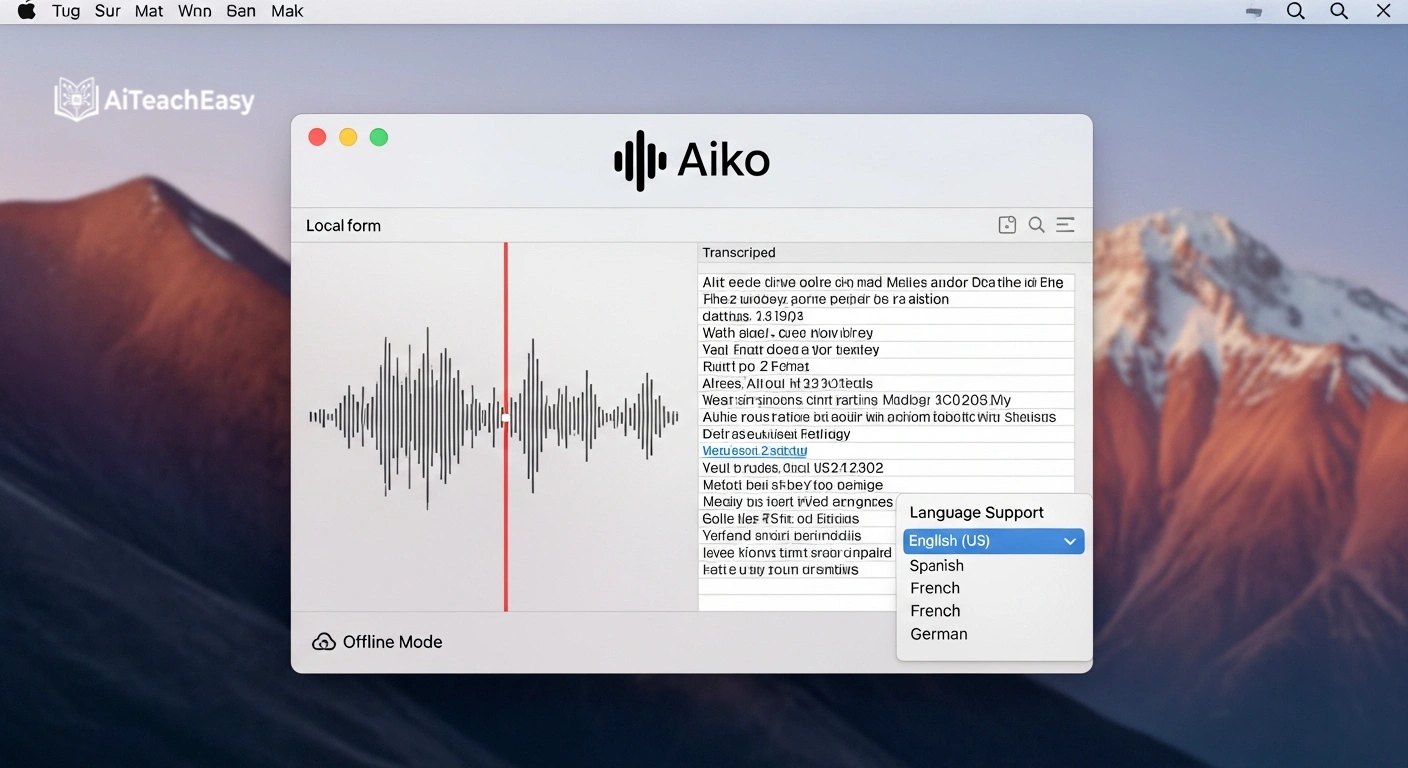Viewport: 1408px width, 768px height.
Task: Click the note icon in Aiko toolbar
Action: [x=1007, y=225]
